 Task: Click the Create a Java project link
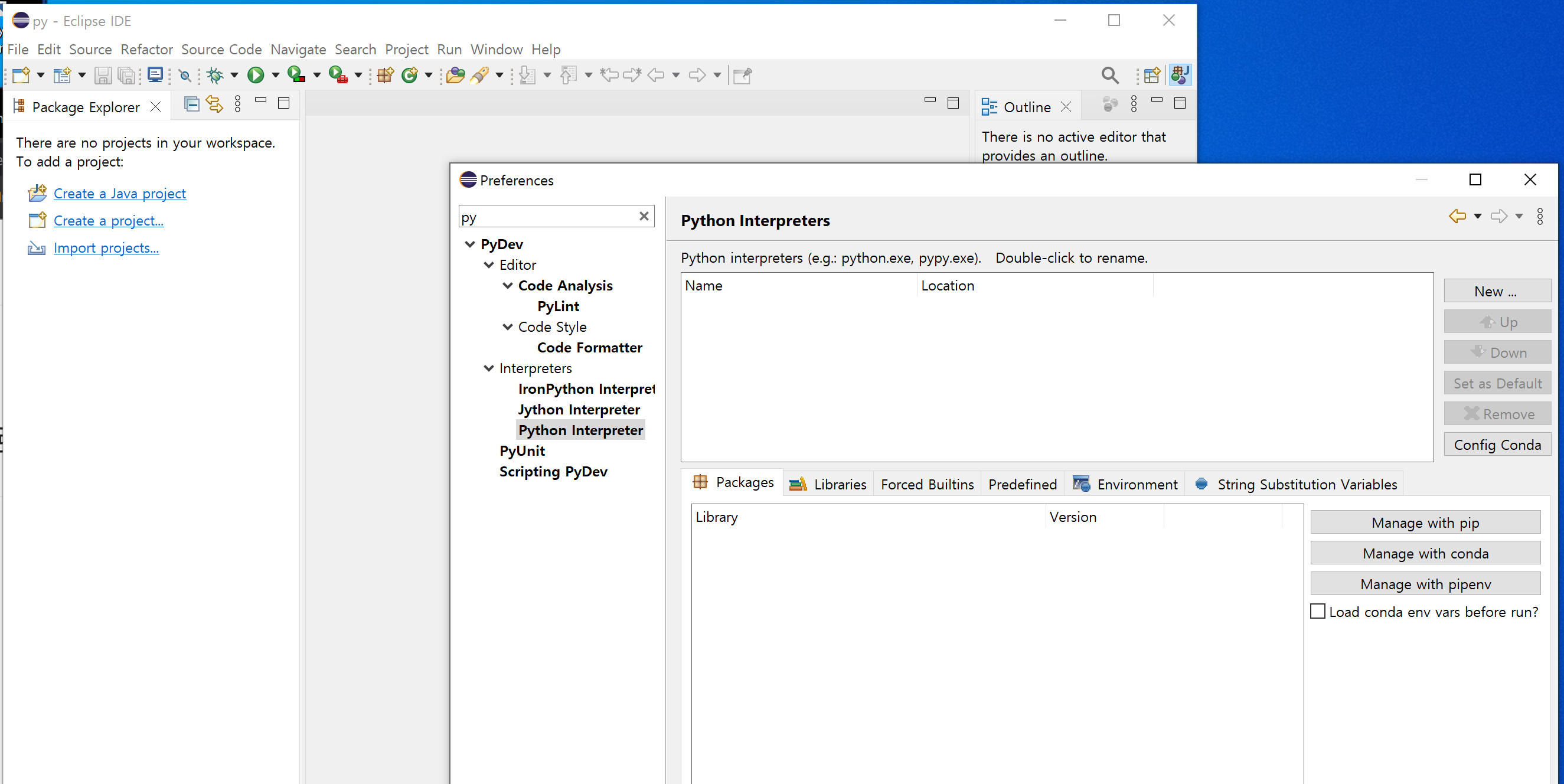click(120, 194)
